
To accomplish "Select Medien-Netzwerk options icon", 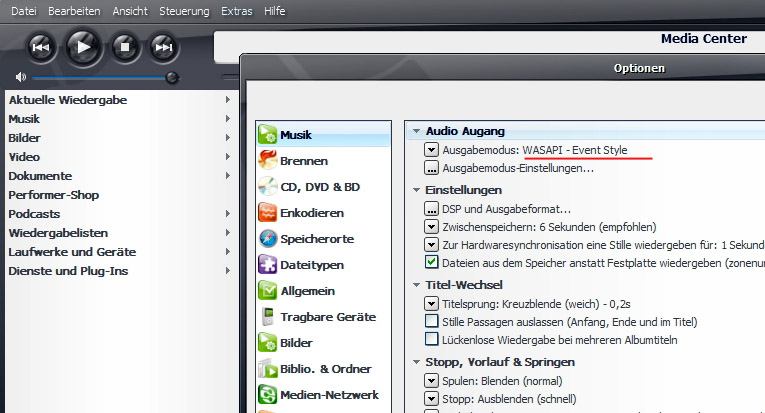I will coord(267,394).
